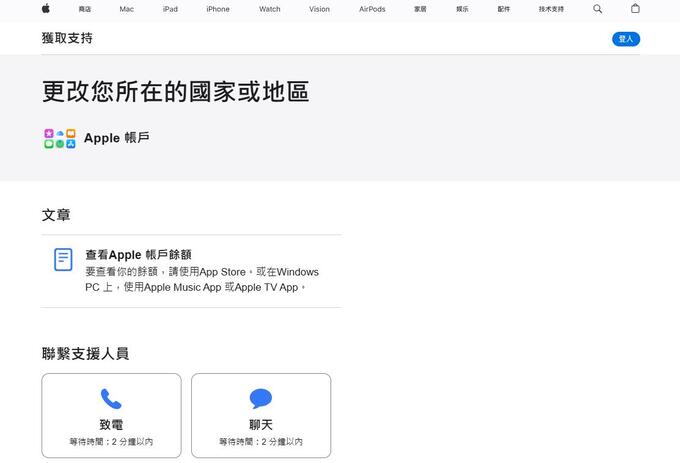This screenshot has width=680, height=463.
Task: Open the search magnifier icon
Action: click(597, 9)
